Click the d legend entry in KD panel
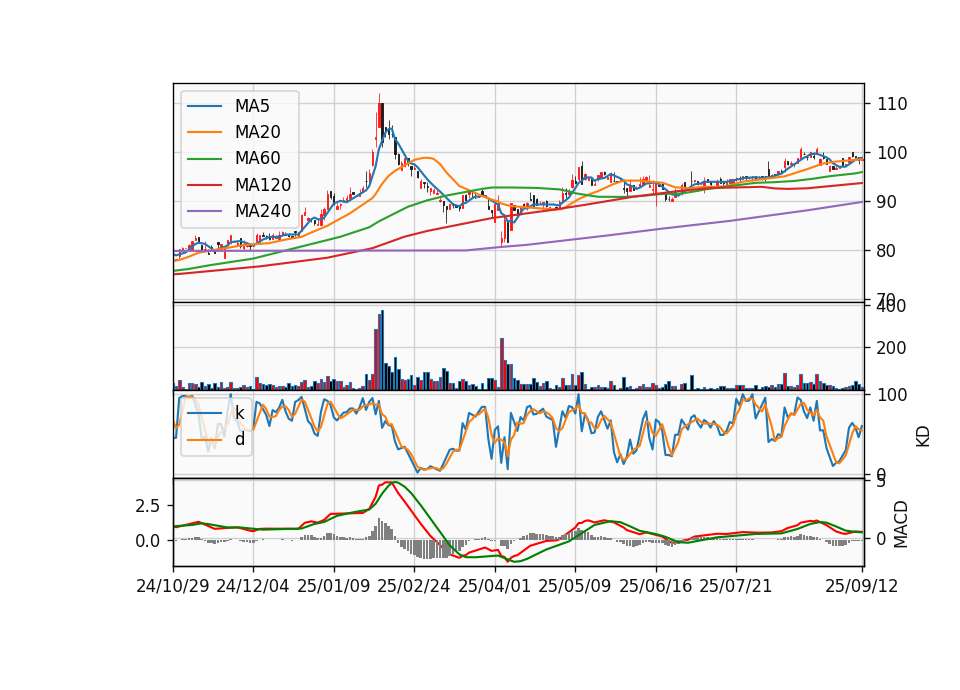Viewport: 960px width, 690px height. click(239, 439)
